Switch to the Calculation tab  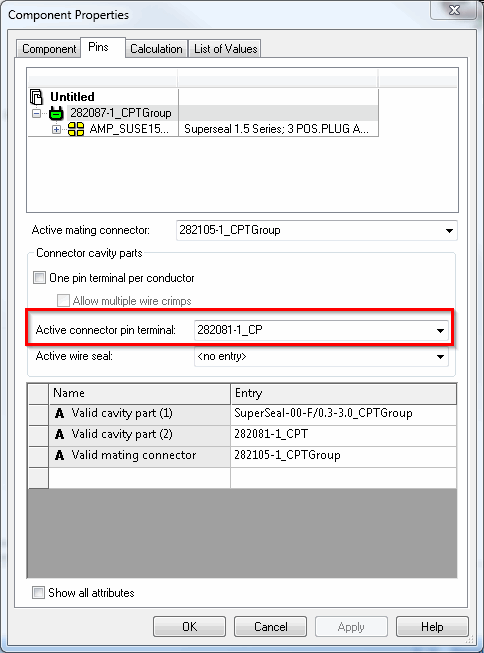156,49
